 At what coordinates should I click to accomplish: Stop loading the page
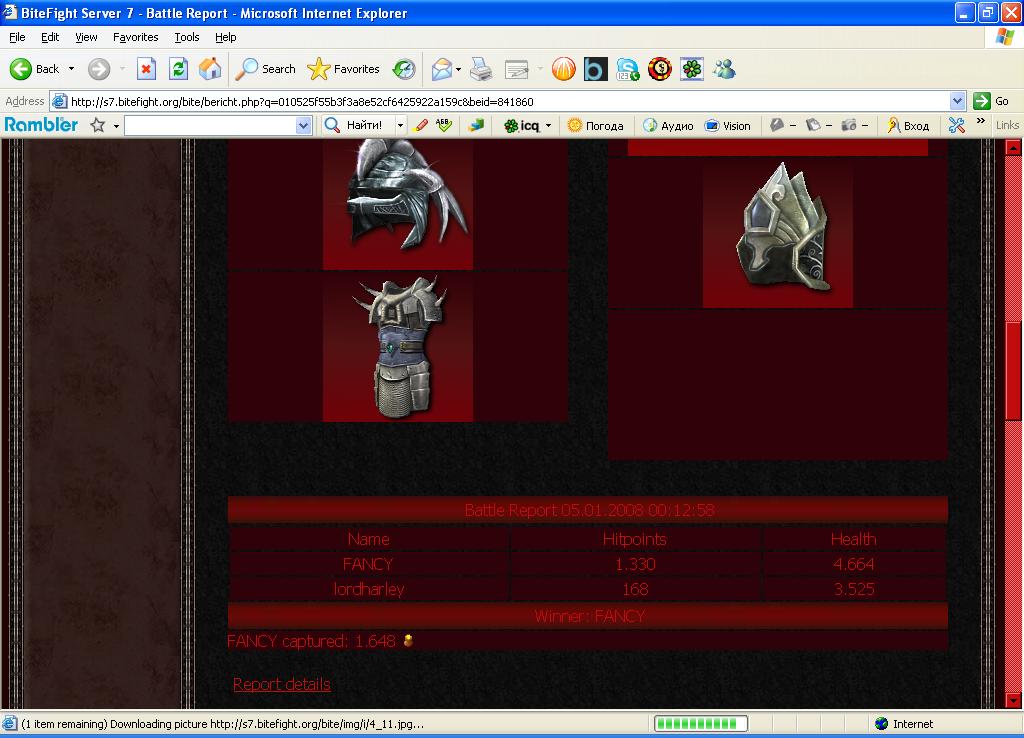pos(146,69)
